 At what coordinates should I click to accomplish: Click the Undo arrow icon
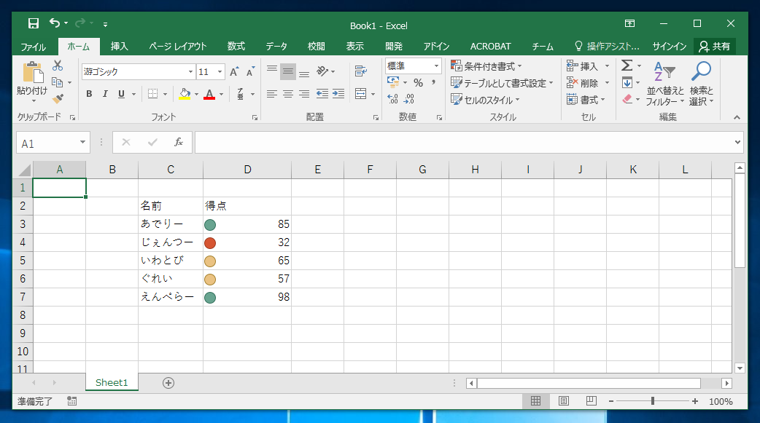pyautogui.click(x=54, y=23)
